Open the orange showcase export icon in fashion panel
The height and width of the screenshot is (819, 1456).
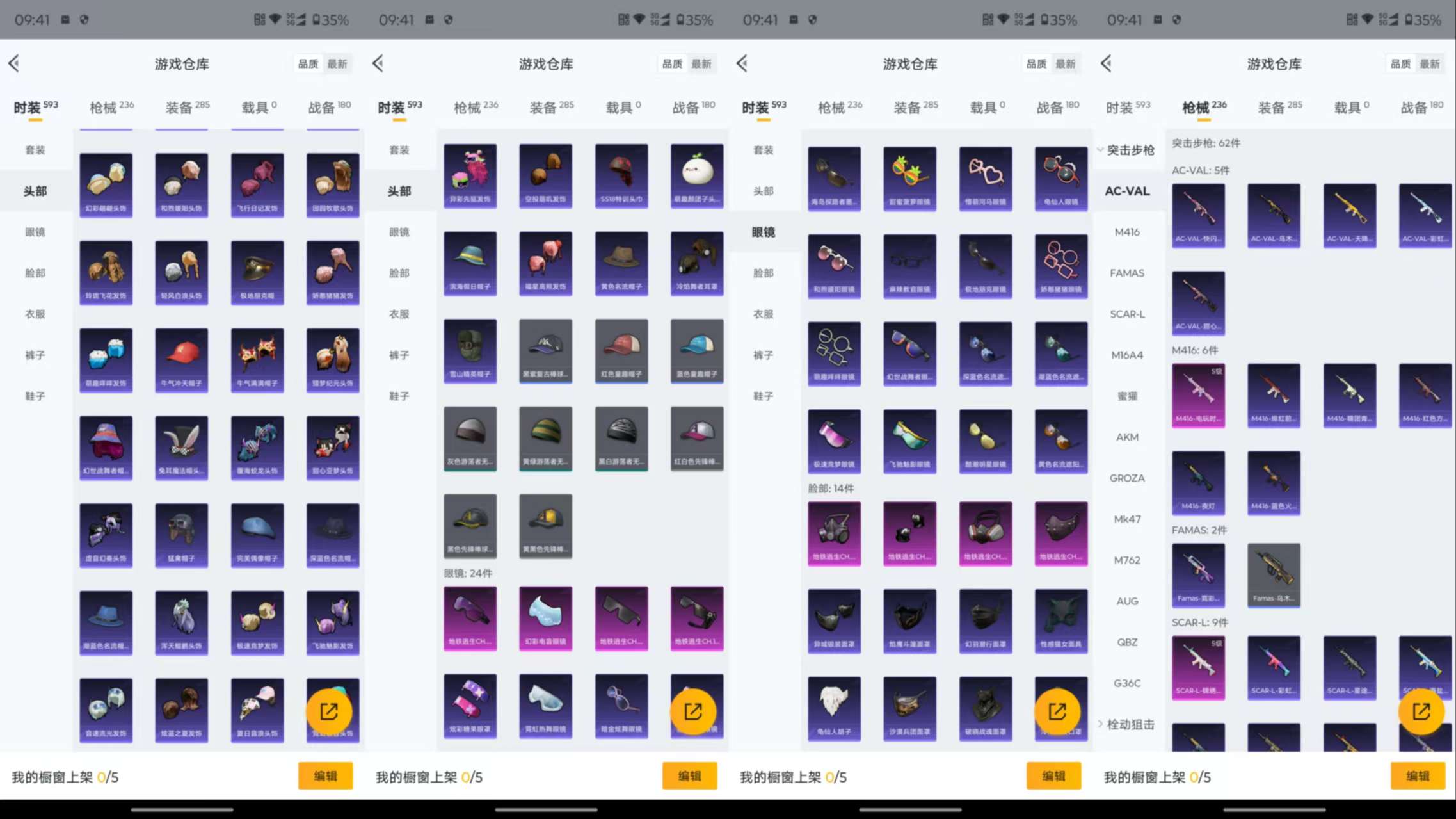pyautogui.click(x=330, y=711)
